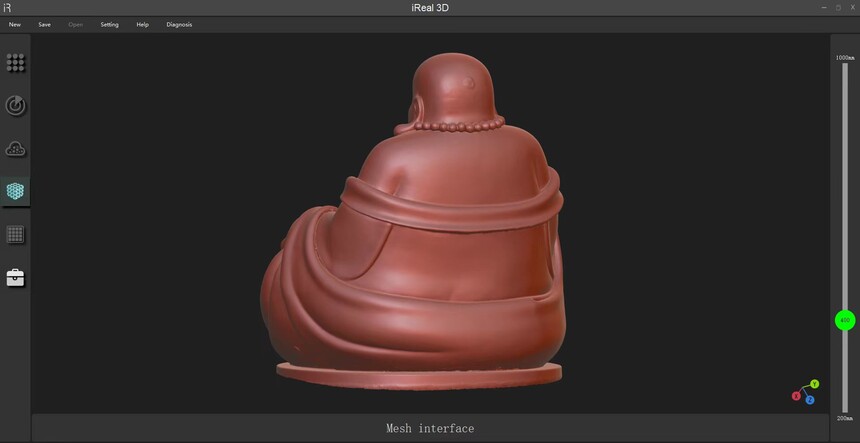Viewport: 860px width, 443px height.
Task: Click the New menu item
Action: pyautogui.click(x=15, y=25)
